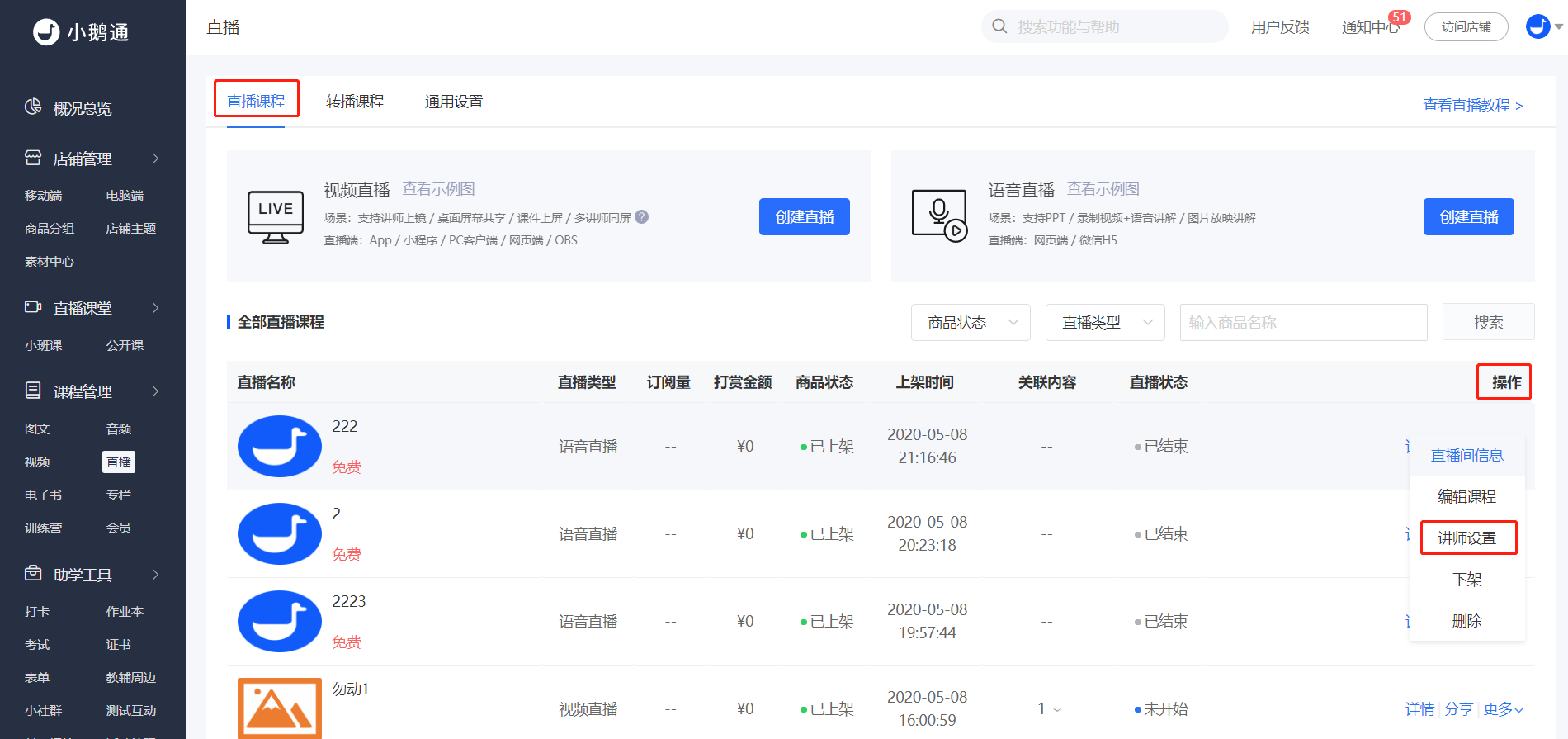Select 讲师设置 from the context menu
1568x739 pixels.
pyautogui.click(x=1467, y=538)
